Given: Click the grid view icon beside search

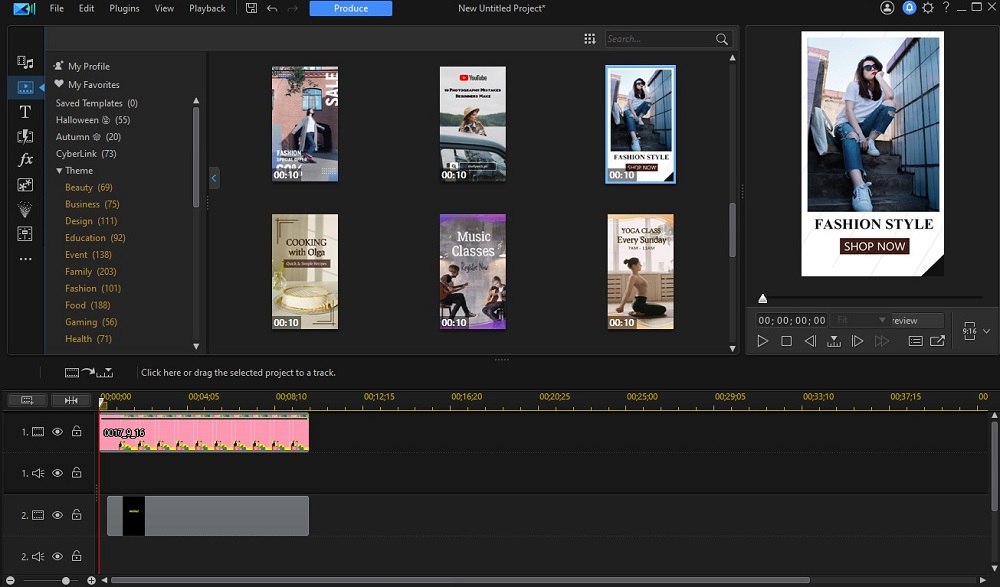Looking at the screenshot, I should [590, 38].
